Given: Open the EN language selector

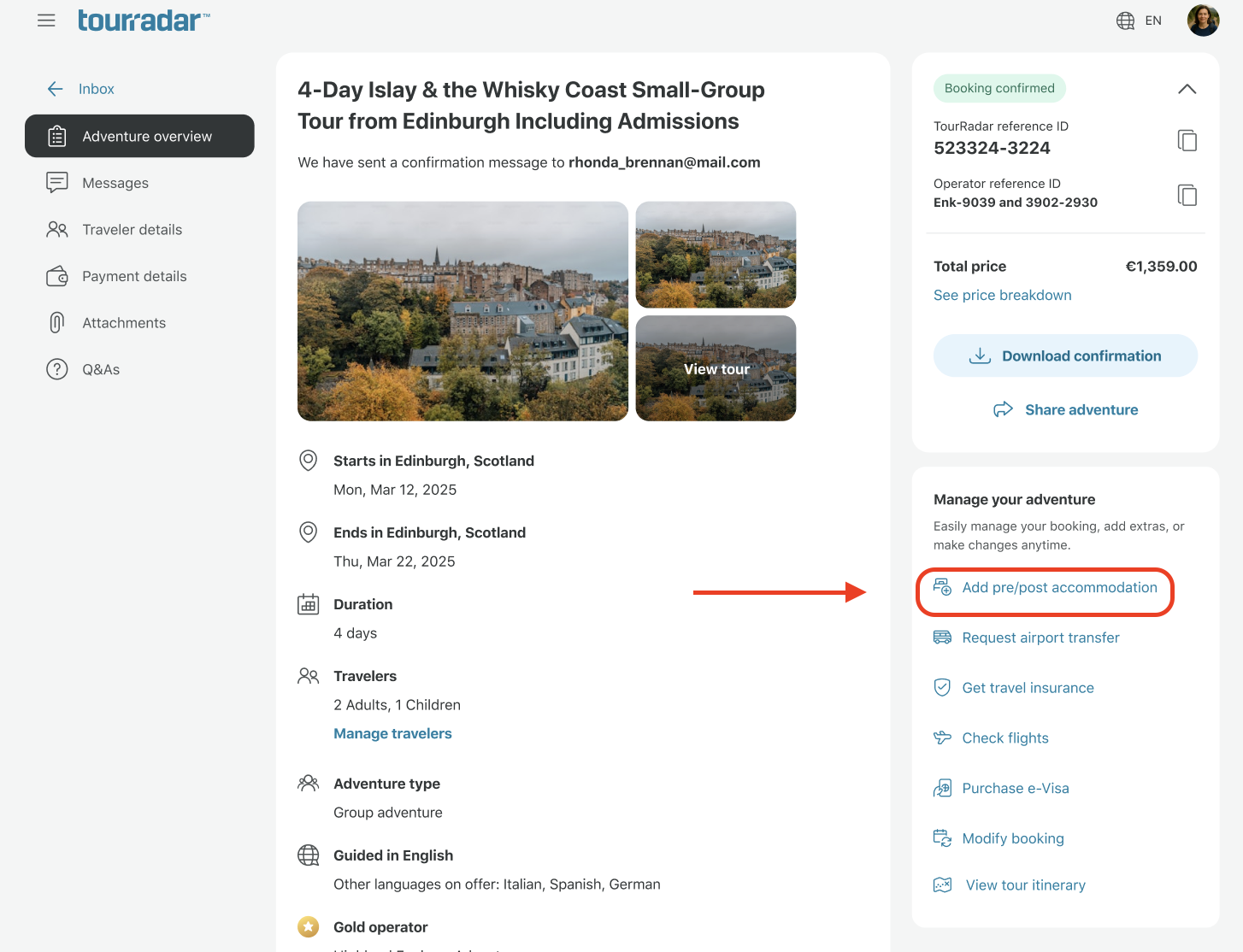Looking at the screenshot, I should point(1153,21).
